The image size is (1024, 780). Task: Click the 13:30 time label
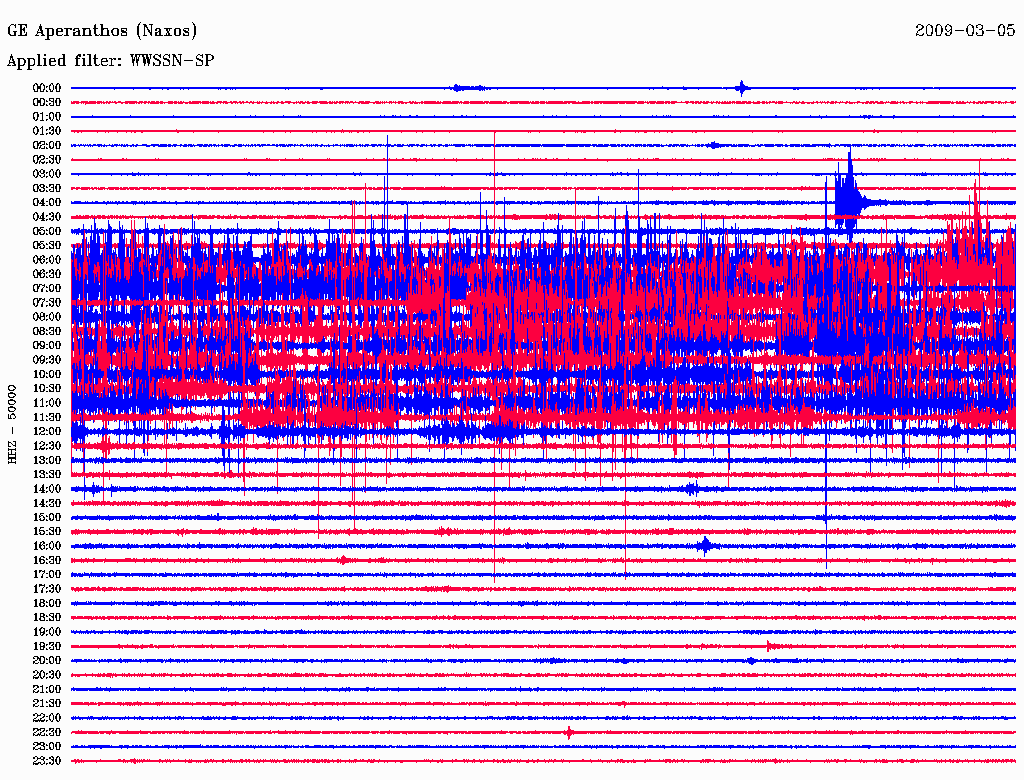[x=47, y=475]
